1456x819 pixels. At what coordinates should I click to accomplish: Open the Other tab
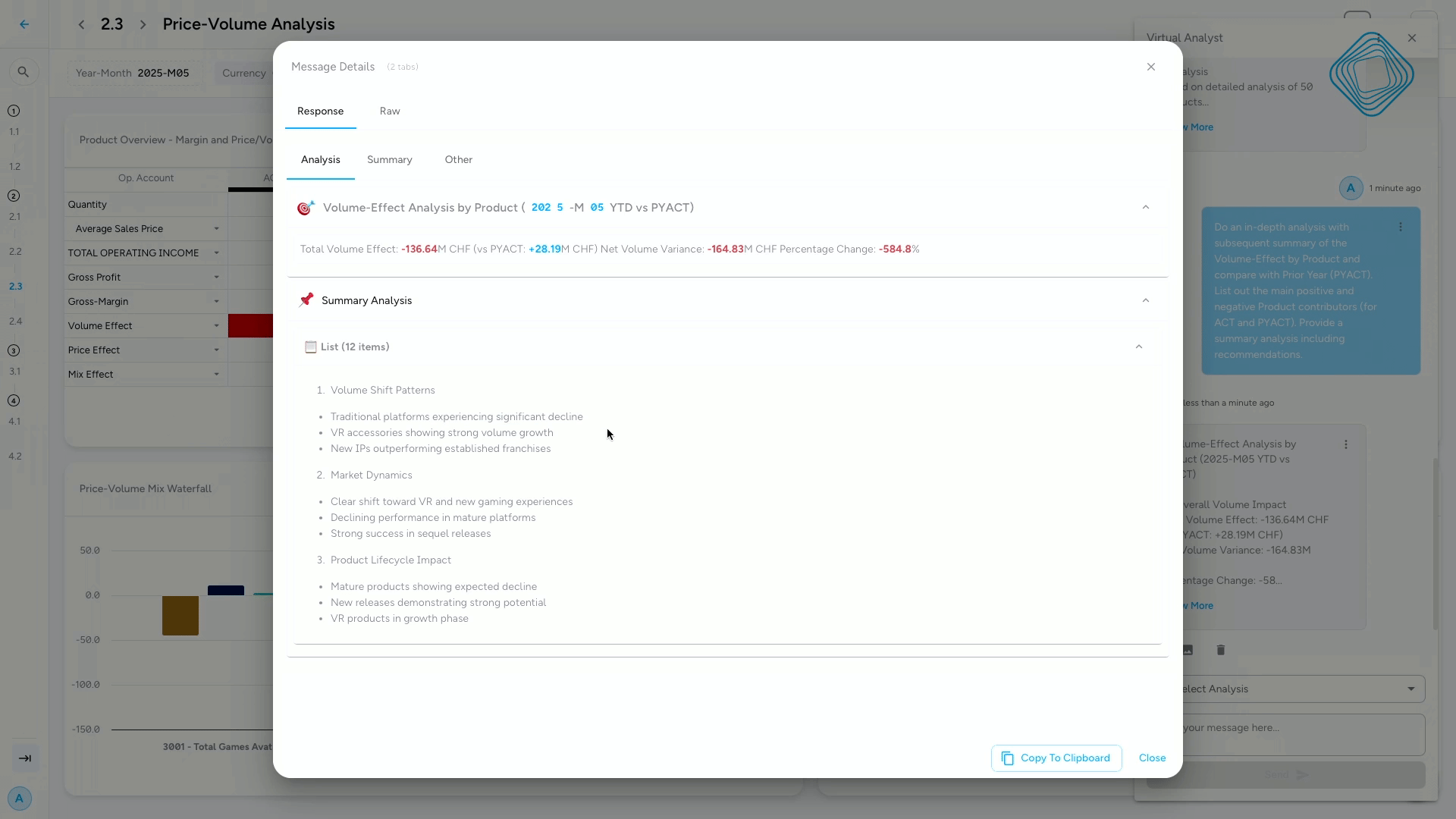459,159
